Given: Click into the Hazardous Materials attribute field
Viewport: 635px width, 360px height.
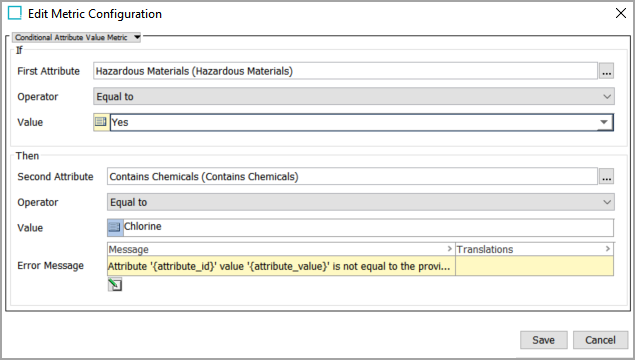Looking at the screenshot, I should click(345, 71).
